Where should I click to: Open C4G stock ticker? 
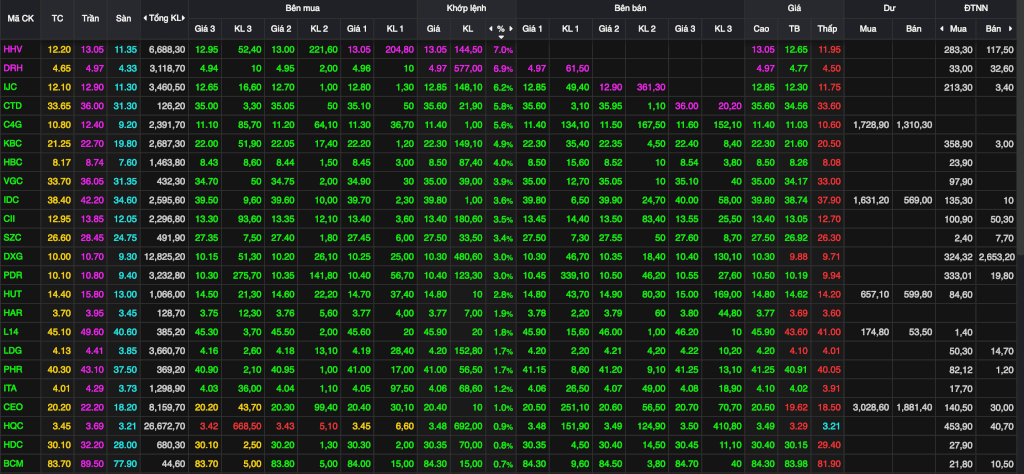[x=12, y=124]
